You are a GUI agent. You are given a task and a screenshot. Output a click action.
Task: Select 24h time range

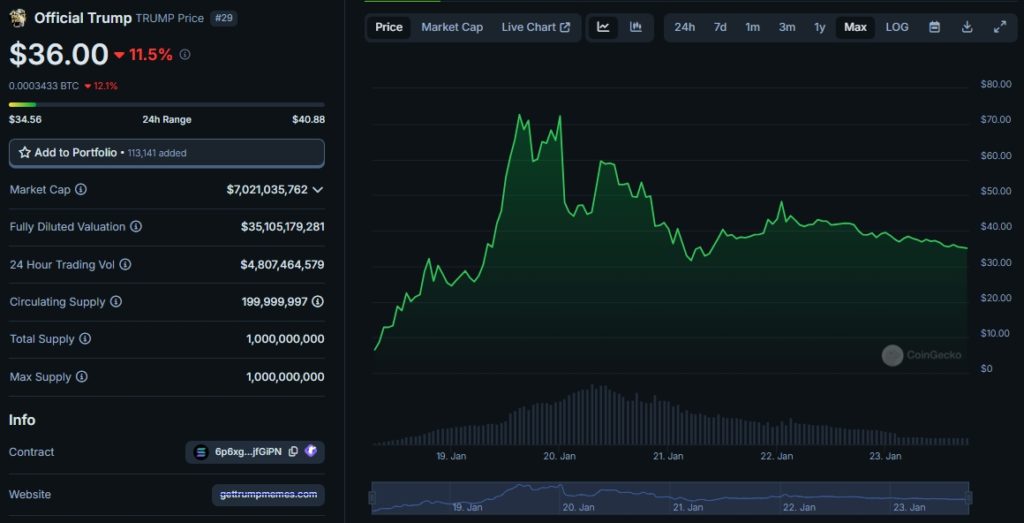coord(684,27)
